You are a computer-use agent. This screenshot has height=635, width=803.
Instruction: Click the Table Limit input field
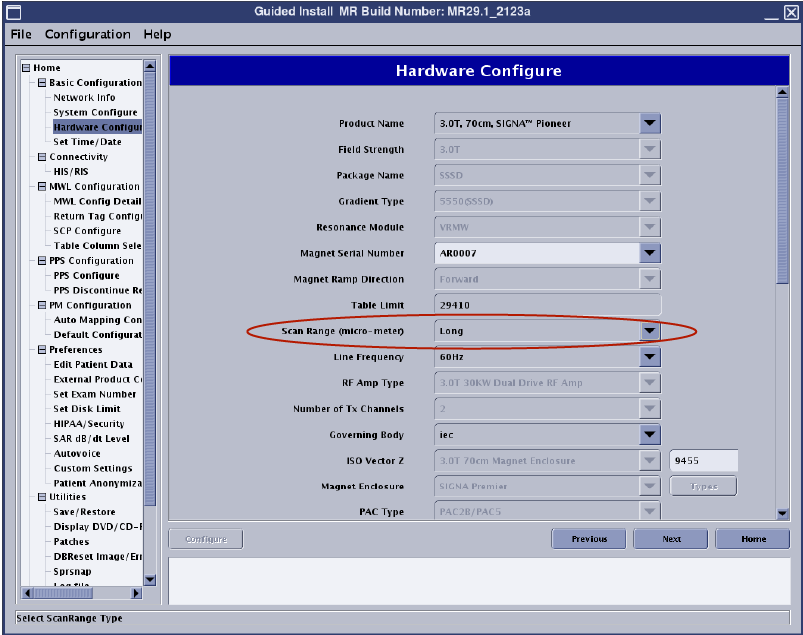(x=548, y=305)
